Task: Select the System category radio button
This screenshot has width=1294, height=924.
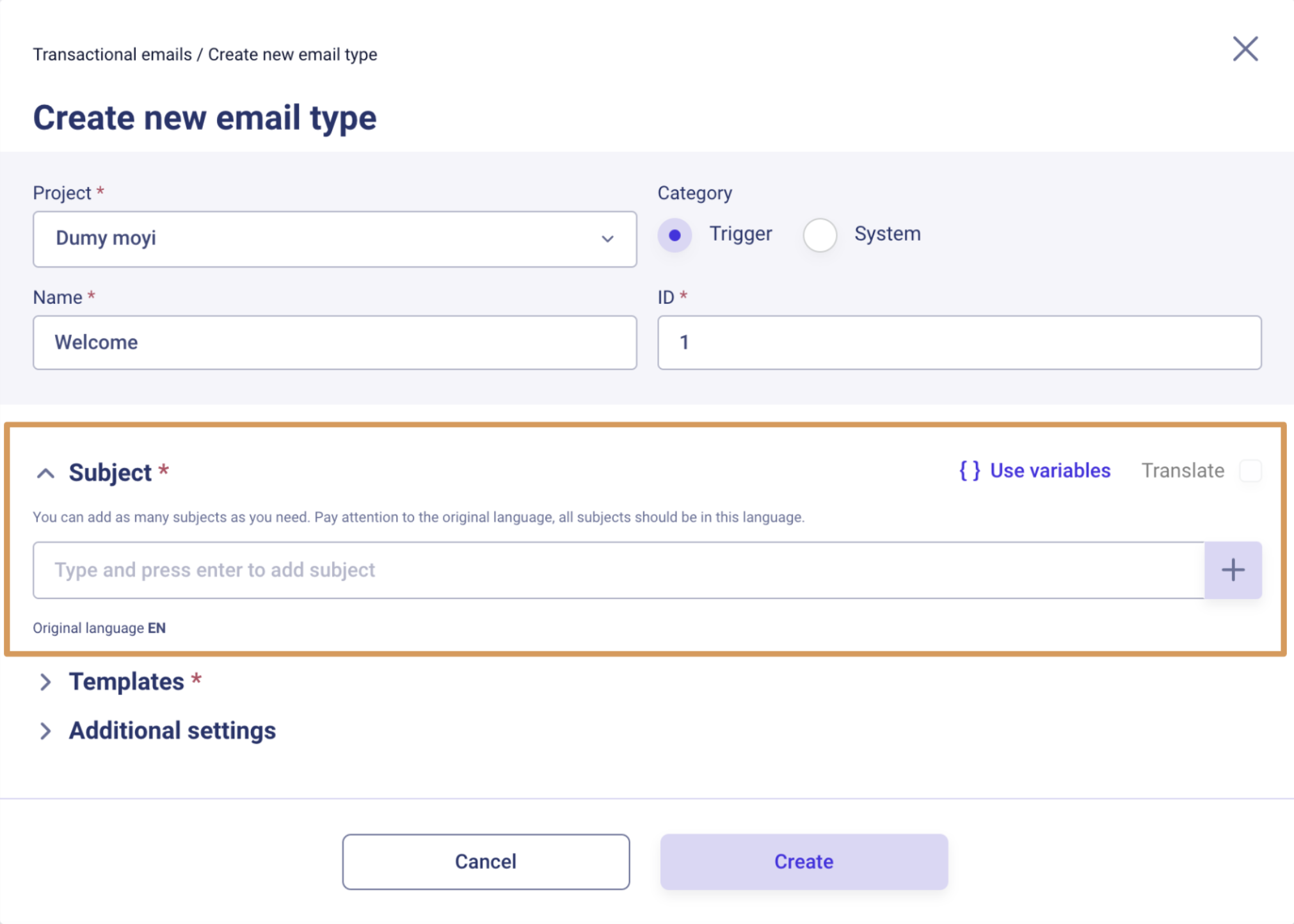Action: 820,235
